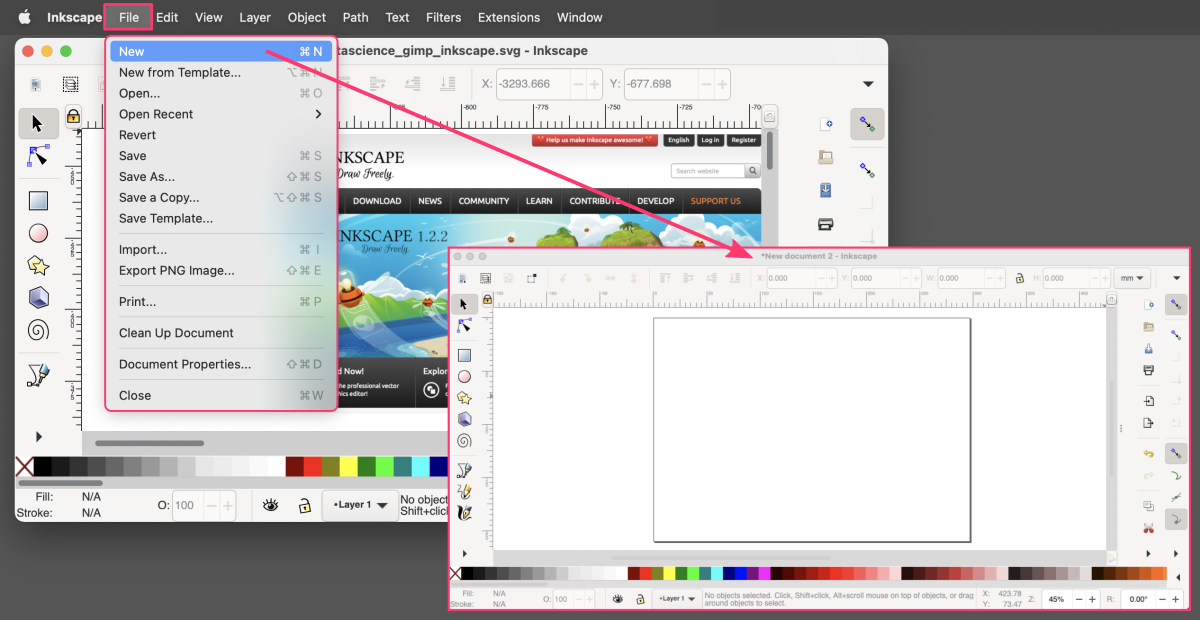The width and height of the screenshot is (1200, 620).
Task: Toggle width-height ratio lock in new document
Action: coord(1019,279)
